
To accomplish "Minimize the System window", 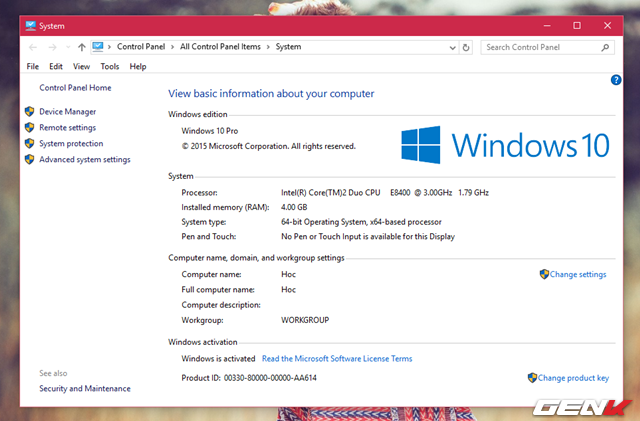I will (x=547, y=26).
